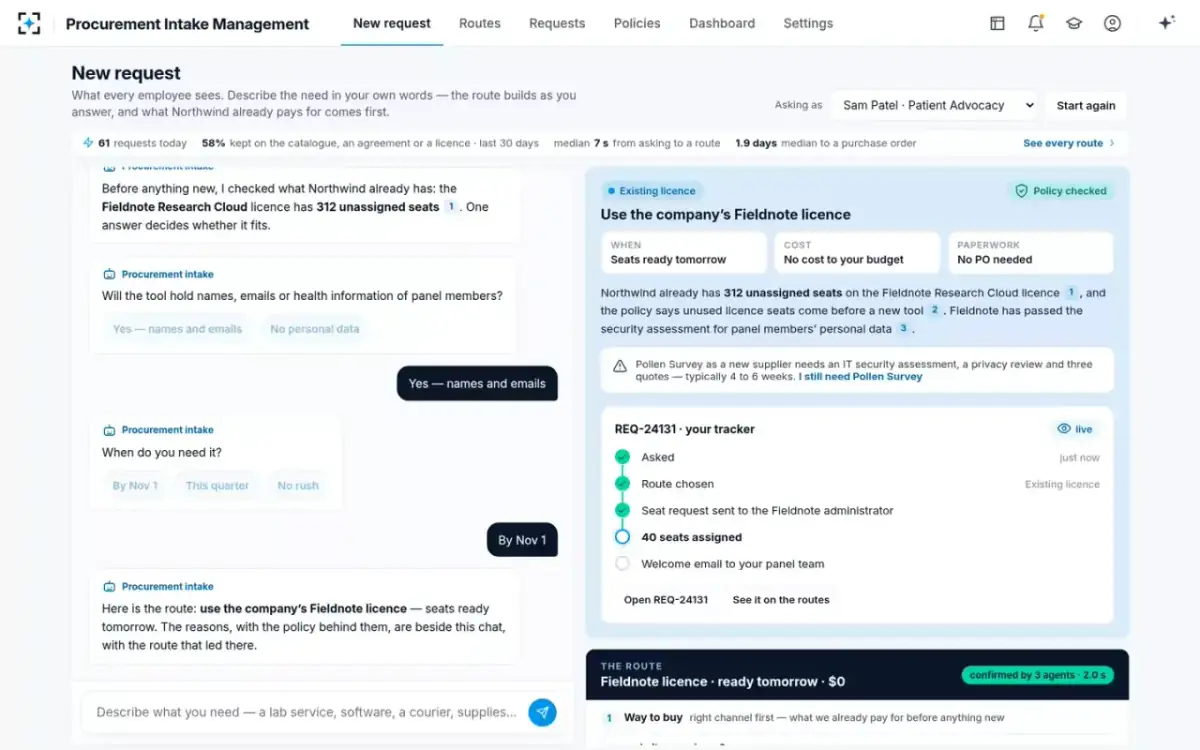Click See it on the routes button

coord(781,600)
